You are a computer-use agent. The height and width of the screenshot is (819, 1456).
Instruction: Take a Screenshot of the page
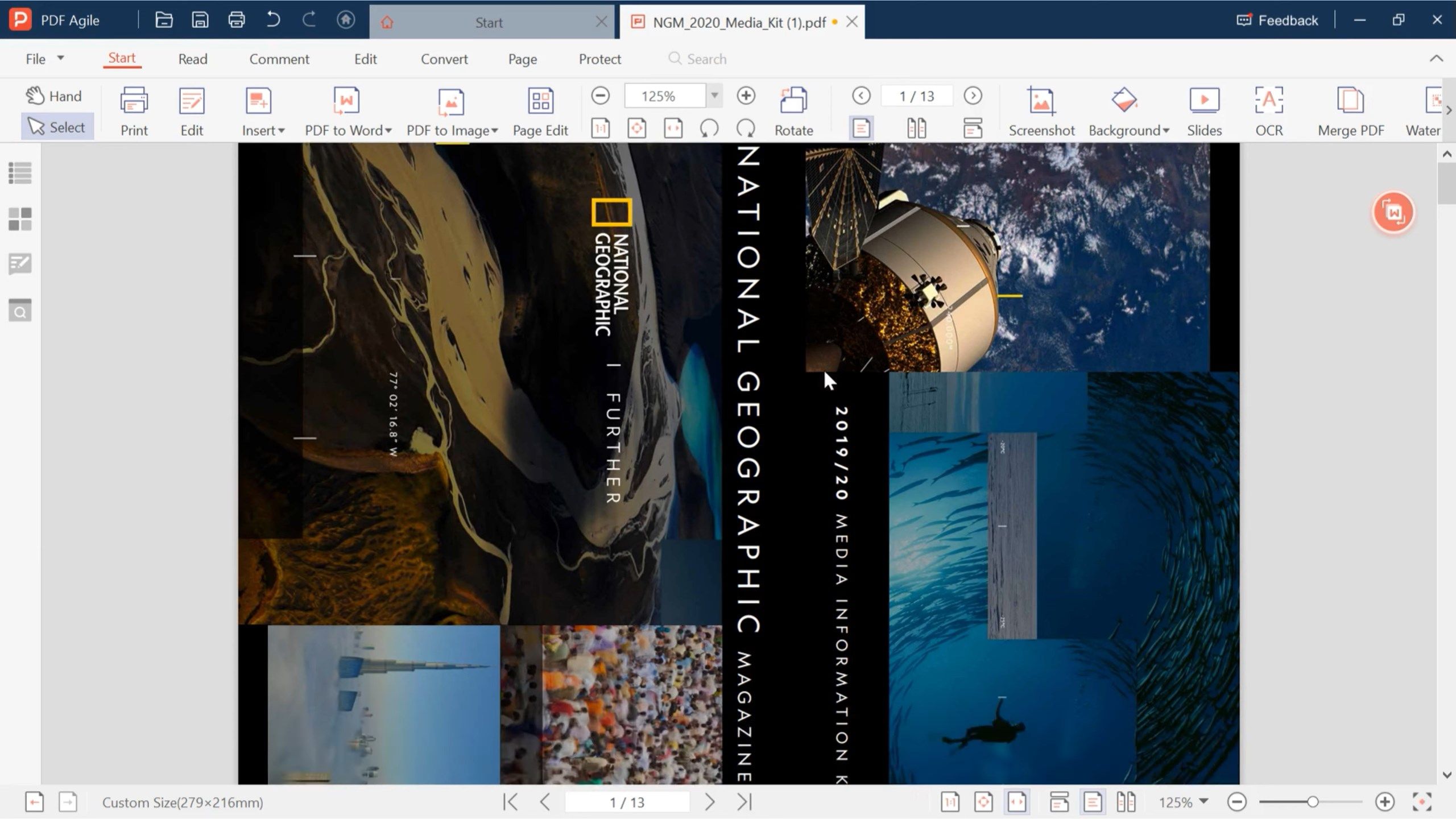point(1041,111)
